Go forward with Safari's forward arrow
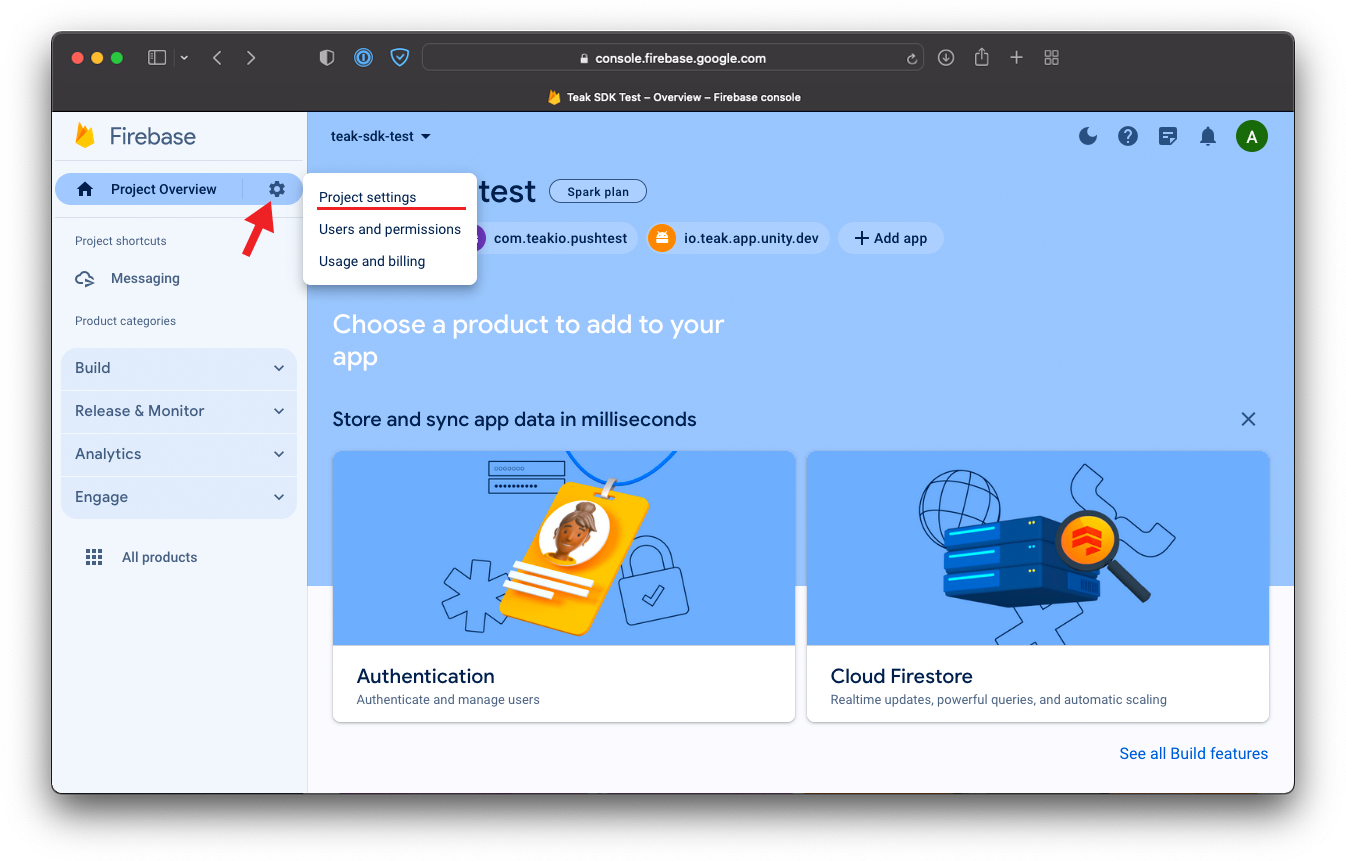The width and height of the screenshot is (1346, 861). click(251, 58)
